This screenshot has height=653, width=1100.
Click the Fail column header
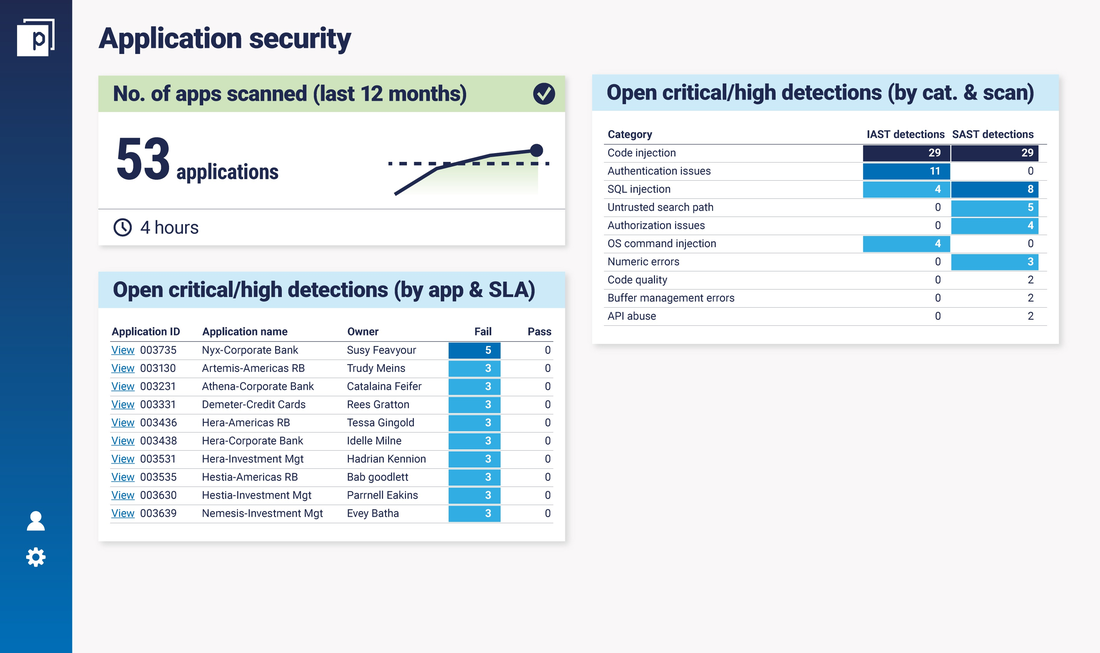tap(483, 331)
